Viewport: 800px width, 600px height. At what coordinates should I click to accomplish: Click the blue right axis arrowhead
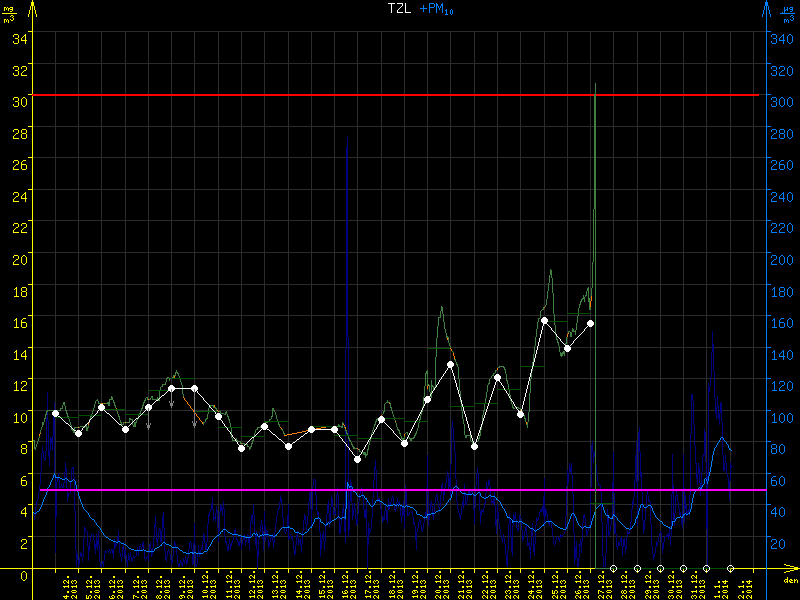tap(766, 8)
